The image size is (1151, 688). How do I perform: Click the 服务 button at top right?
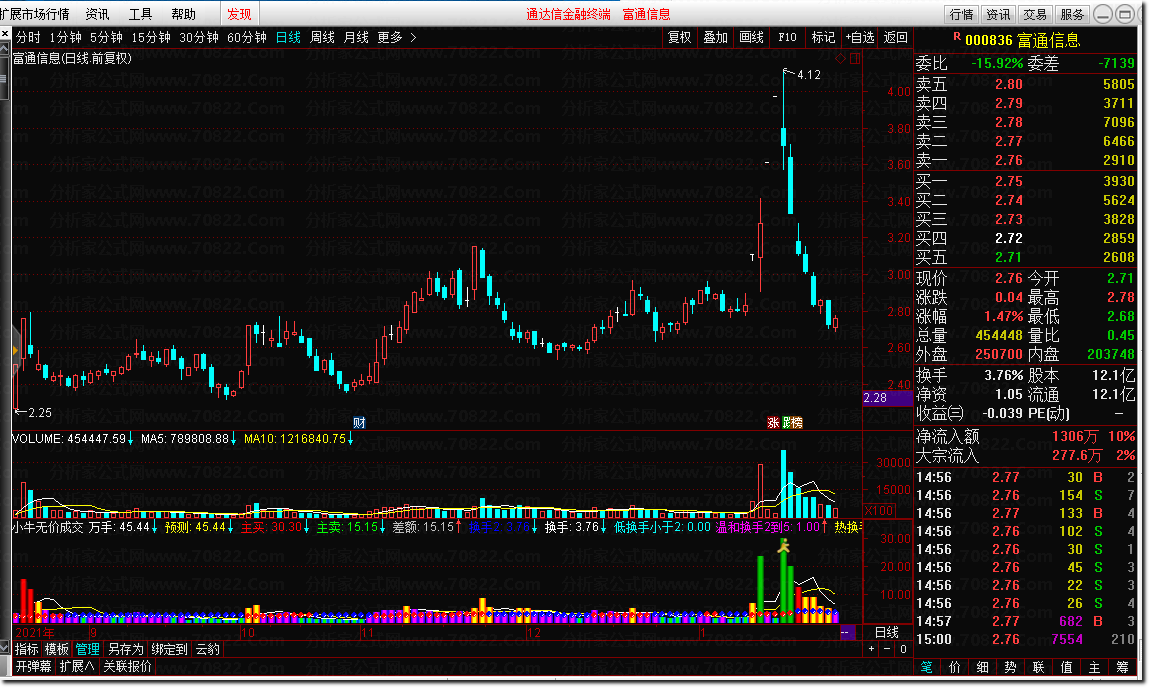[x=1072, y=14]
